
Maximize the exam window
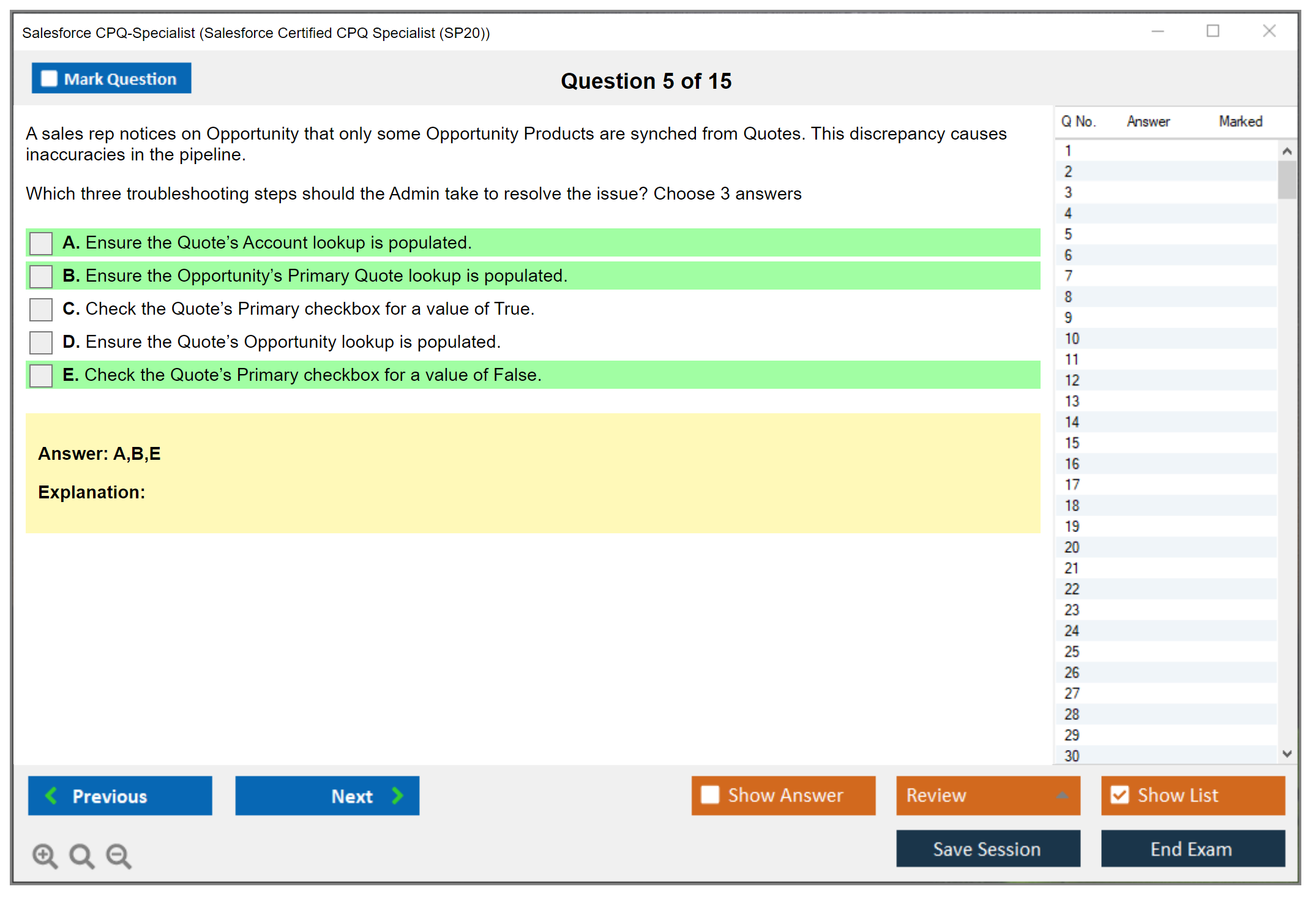click(1213, 31)
